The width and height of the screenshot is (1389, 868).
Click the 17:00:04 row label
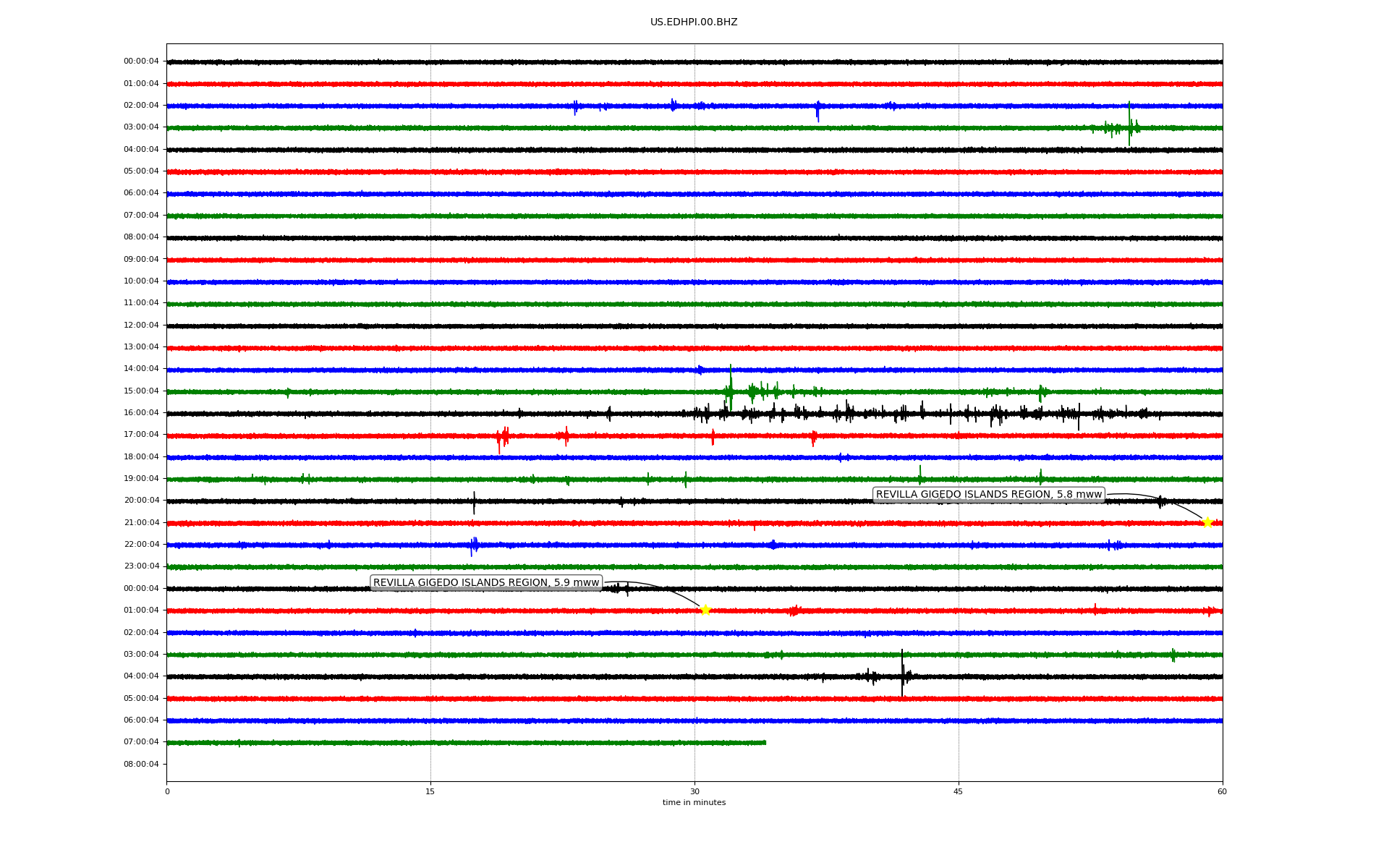pyautogui.click(x=141, y=434)
